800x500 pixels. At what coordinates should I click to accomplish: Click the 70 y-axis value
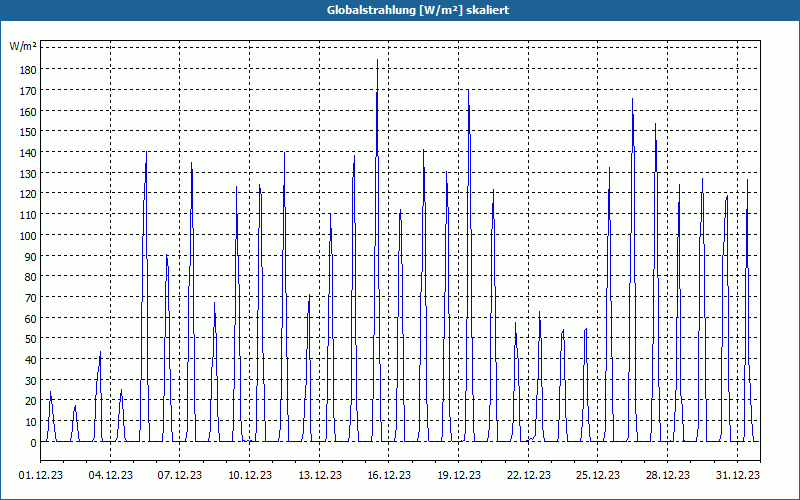[30, 298]
